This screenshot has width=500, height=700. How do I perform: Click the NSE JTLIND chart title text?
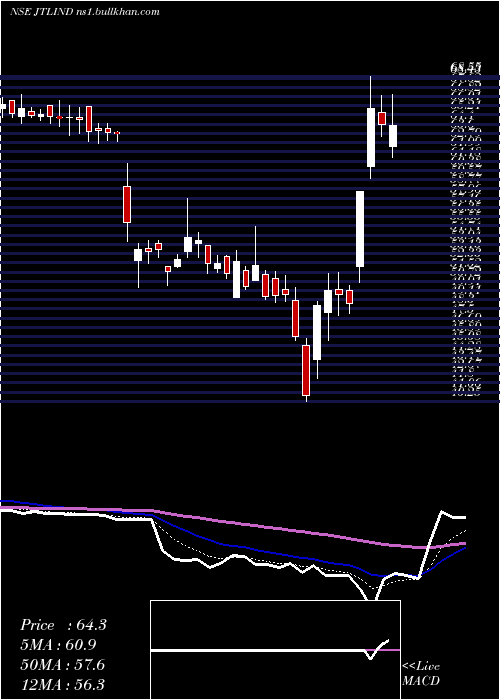[x=84, y=12]
